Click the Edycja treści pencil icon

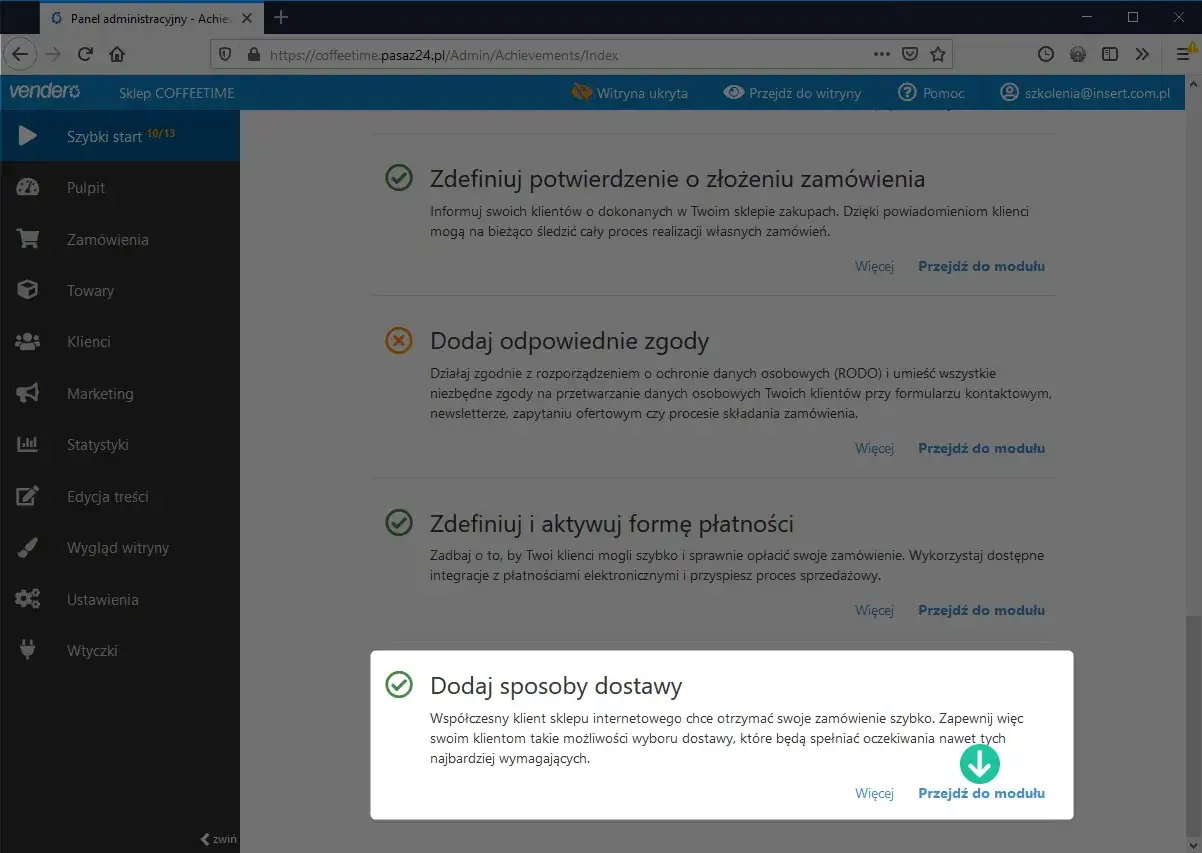(x=28, y=496)
